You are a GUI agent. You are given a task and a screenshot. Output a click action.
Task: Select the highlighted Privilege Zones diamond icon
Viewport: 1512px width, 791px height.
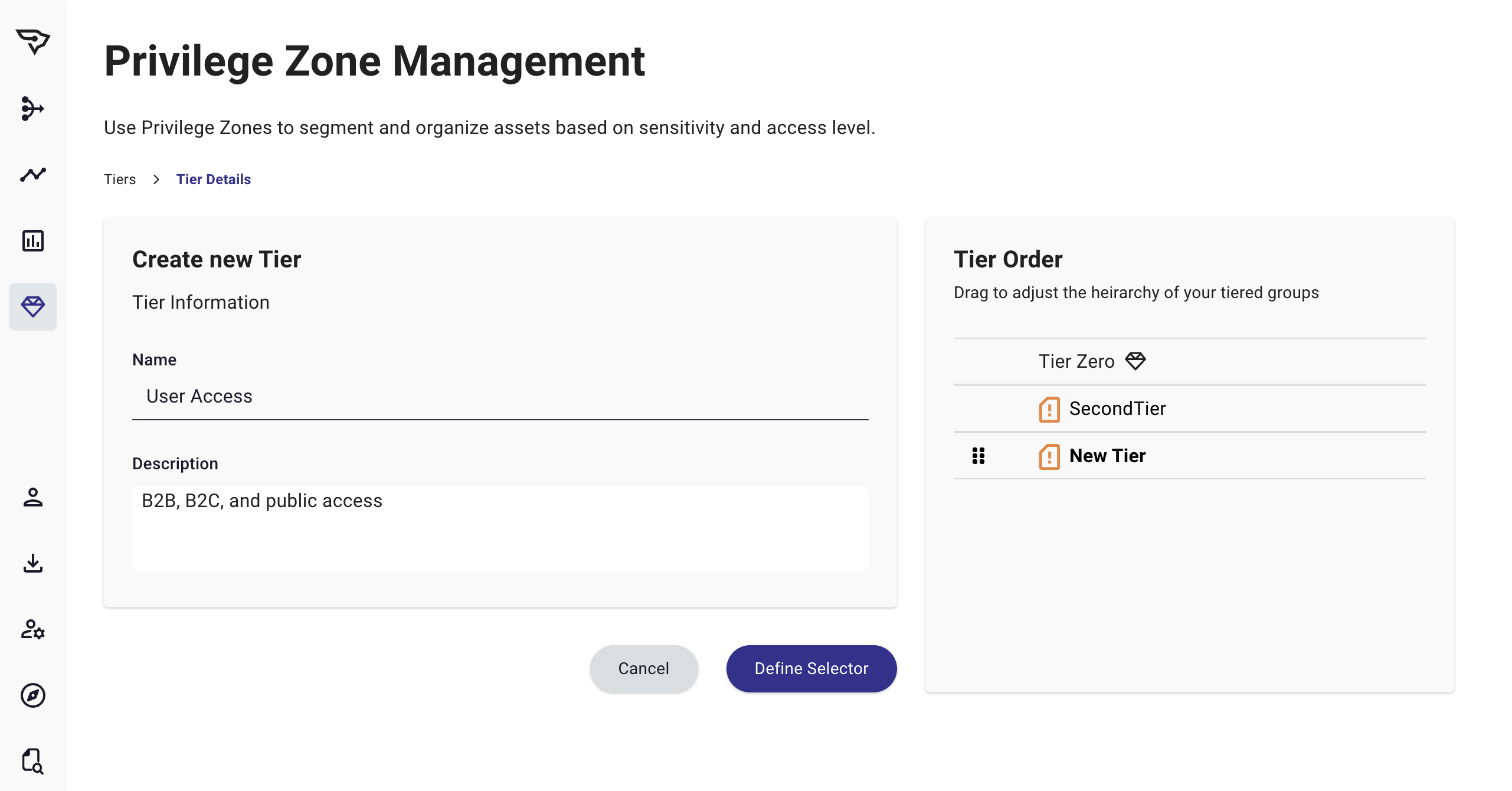pos(33,307)
